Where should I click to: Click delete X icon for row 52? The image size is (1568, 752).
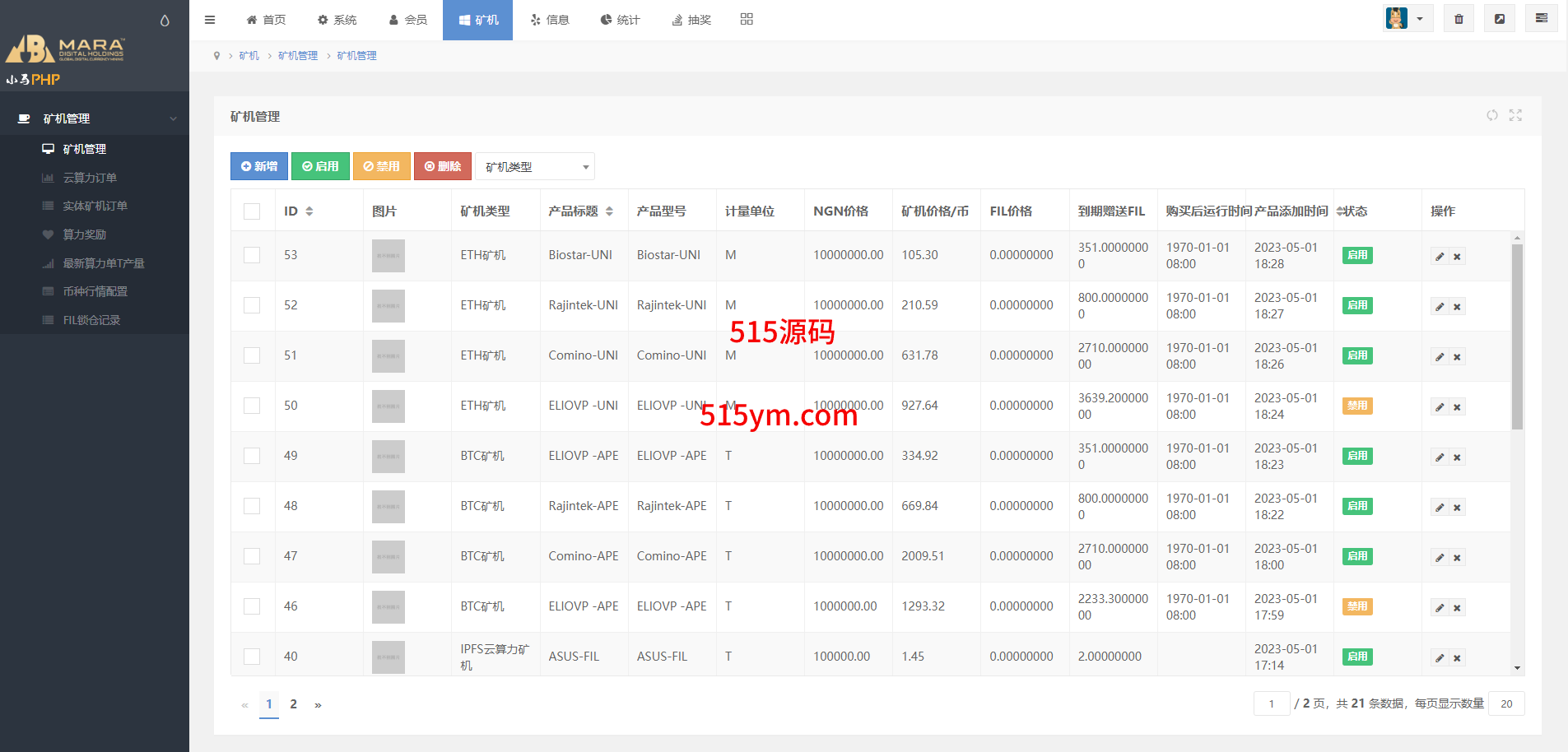pyautogui.click(x=1457, y=307)
